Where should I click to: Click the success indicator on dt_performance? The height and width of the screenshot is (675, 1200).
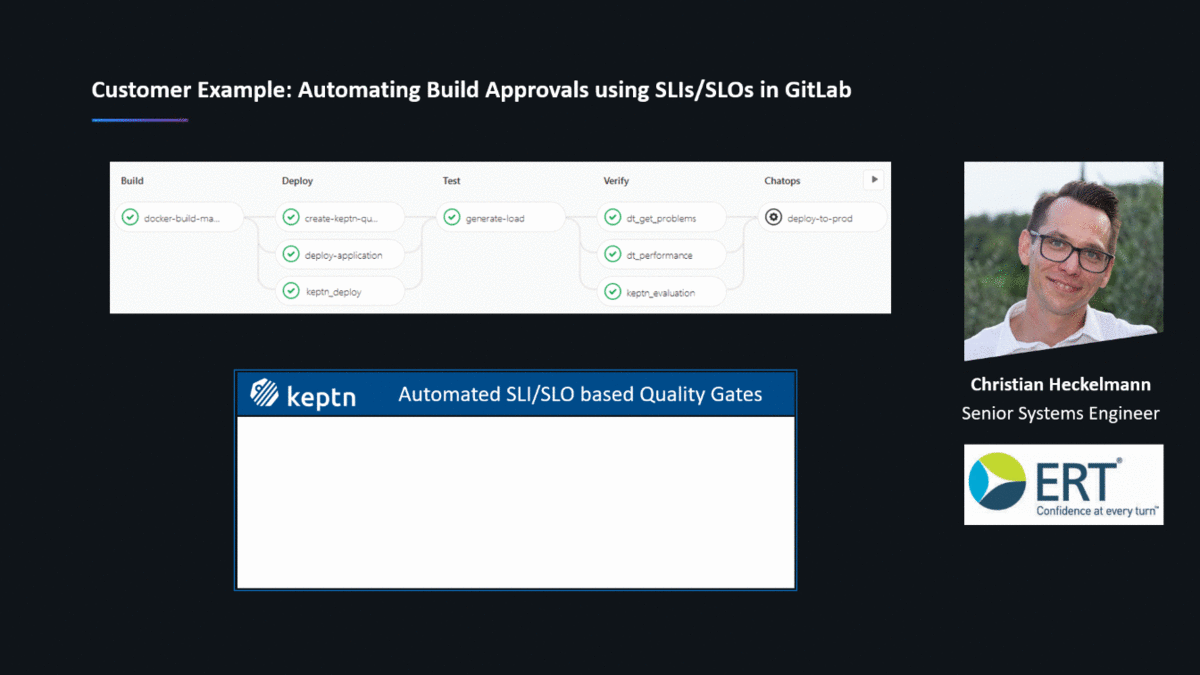tap(613, 254)
